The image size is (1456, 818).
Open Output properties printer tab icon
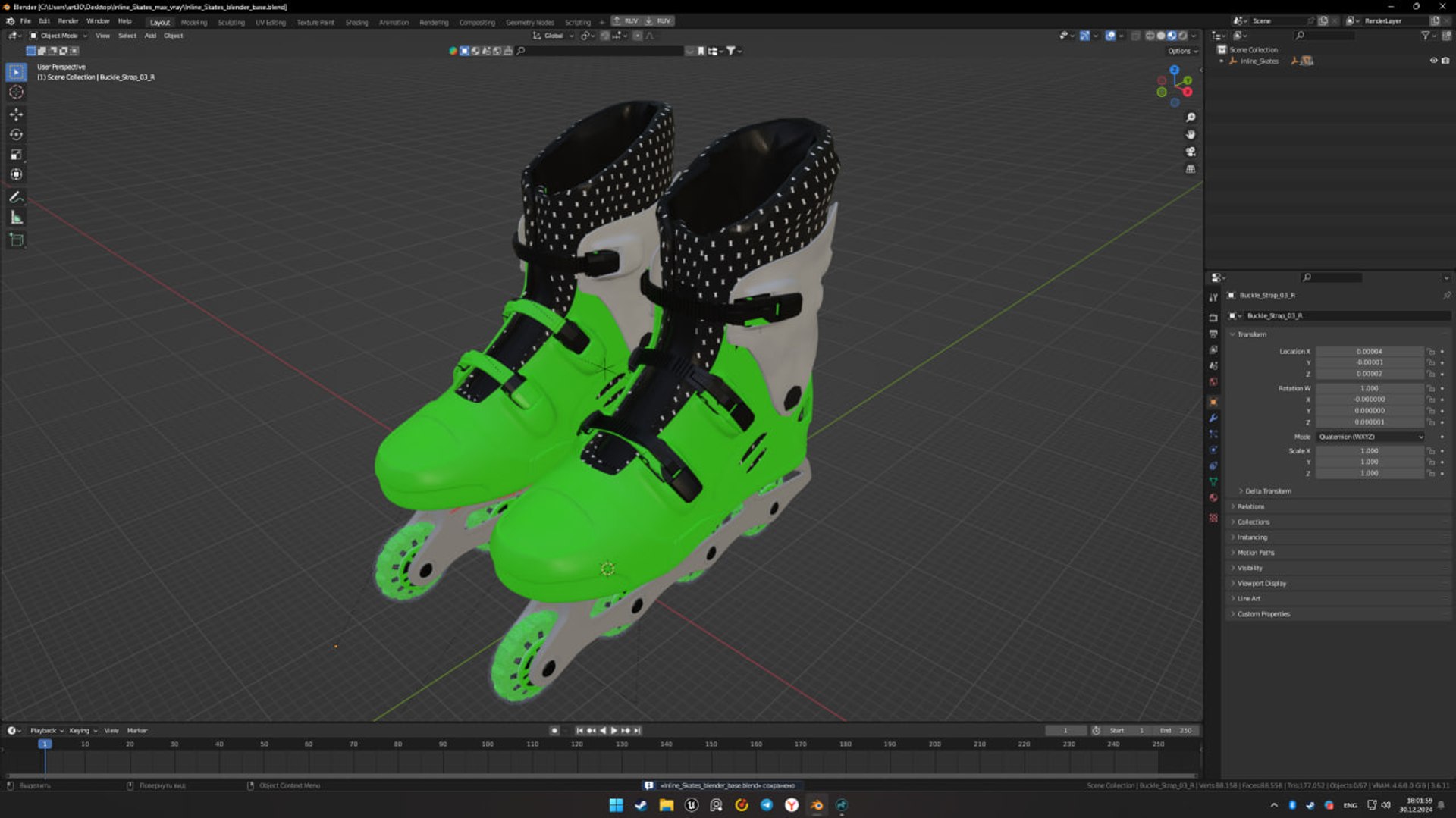tap(1213, 334)
